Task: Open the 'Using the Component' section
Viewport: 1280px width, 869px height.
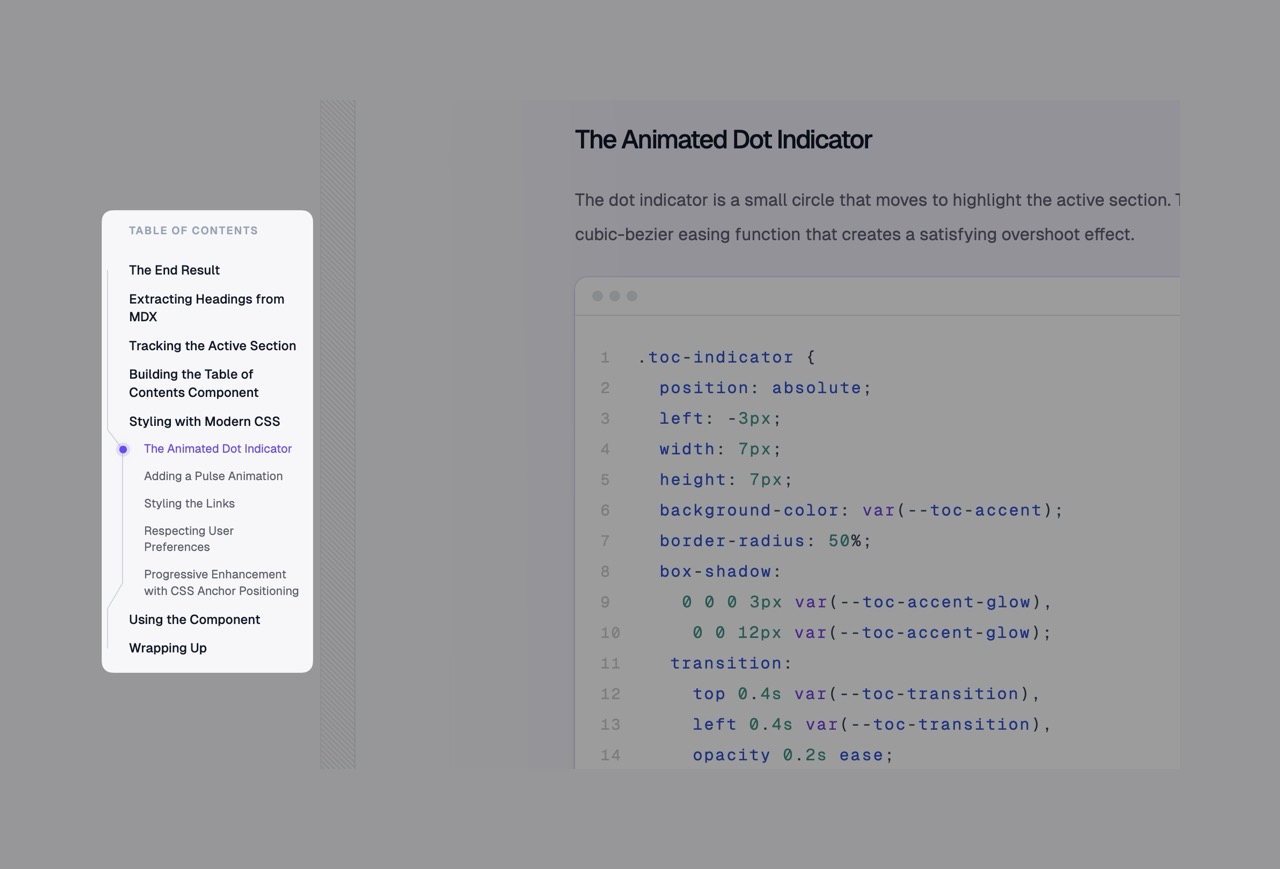Action: tap(194, 619)
